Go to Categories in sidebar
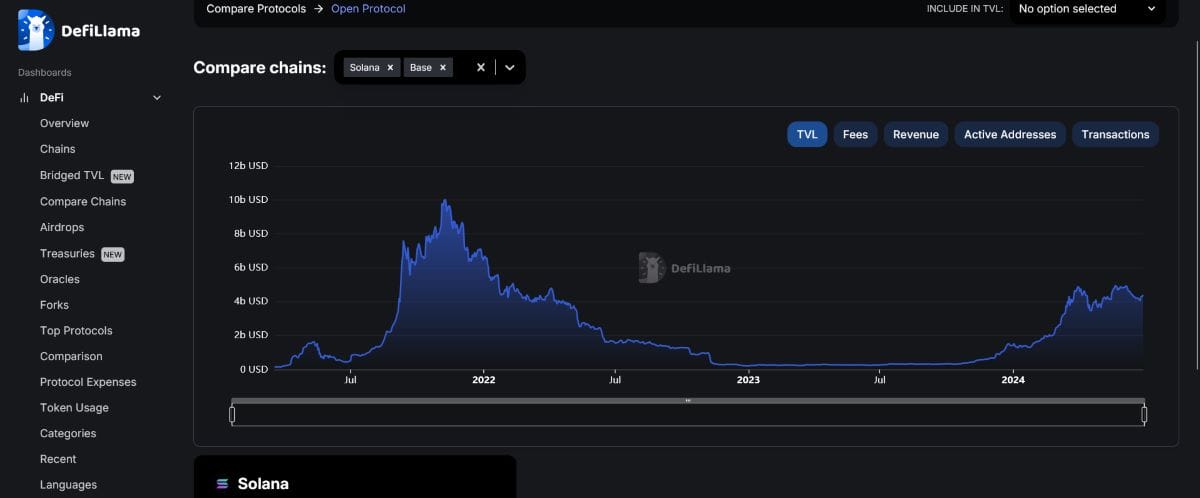Screen dimensions: 1200x498 click(68, 434)
